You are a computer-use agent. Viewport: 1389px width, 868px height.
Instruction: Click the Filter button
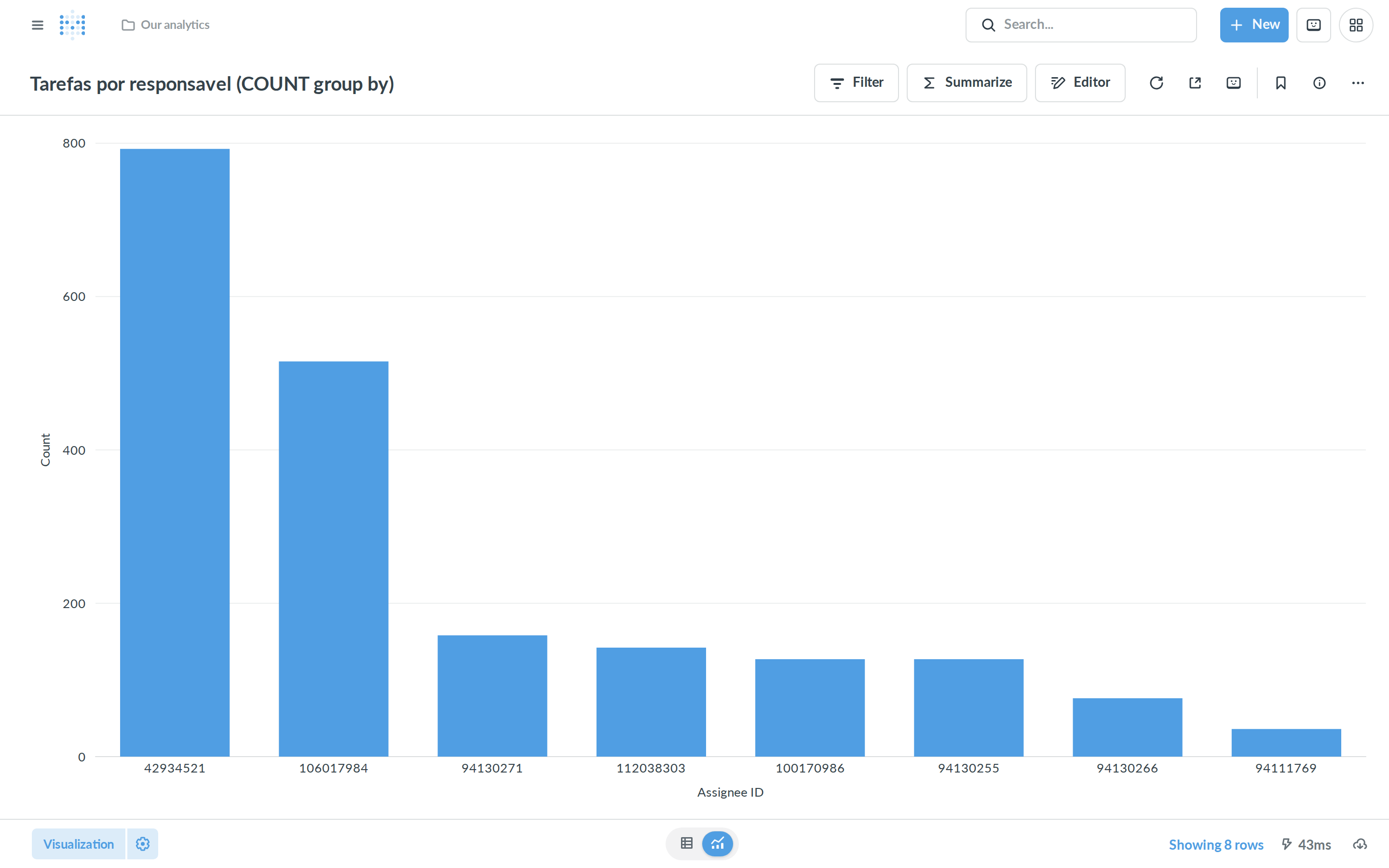pos(856,82)
